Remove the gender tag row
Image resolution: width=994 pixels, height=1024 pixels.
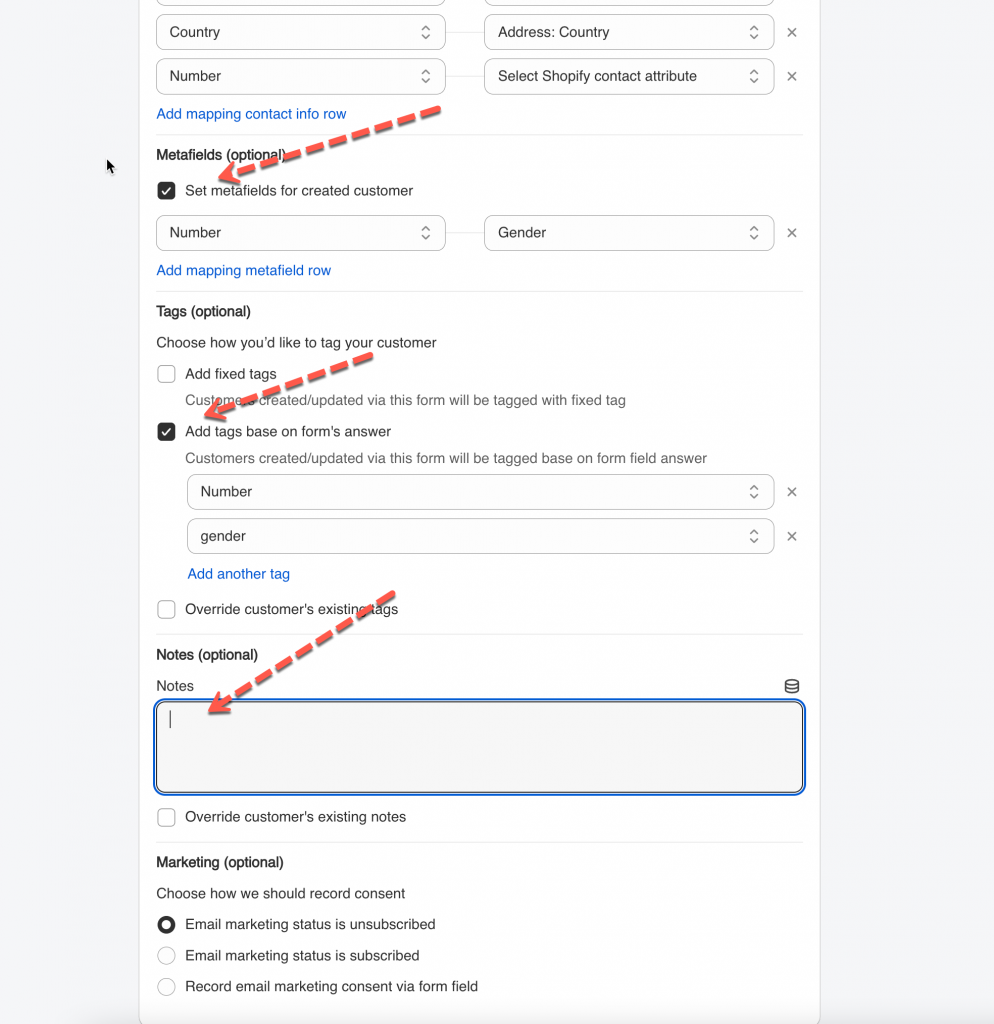click(x=792, y=536)
